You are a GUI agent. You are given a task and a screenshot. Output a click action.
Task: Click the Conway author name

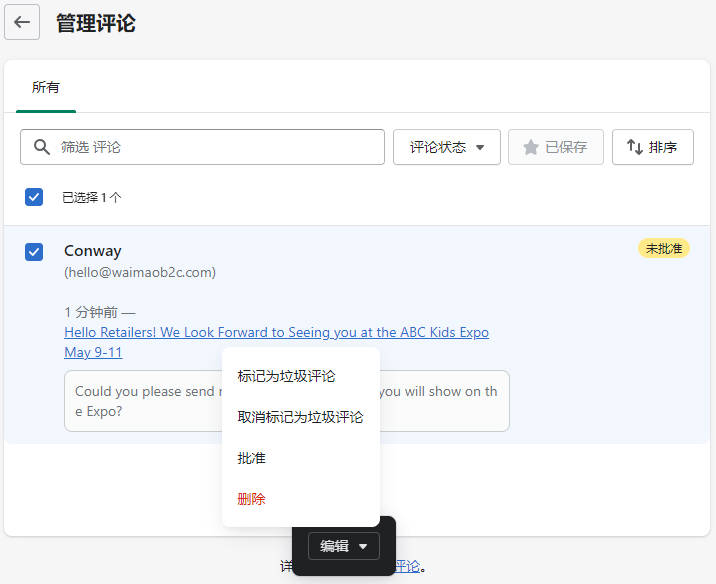click(93, 251)
